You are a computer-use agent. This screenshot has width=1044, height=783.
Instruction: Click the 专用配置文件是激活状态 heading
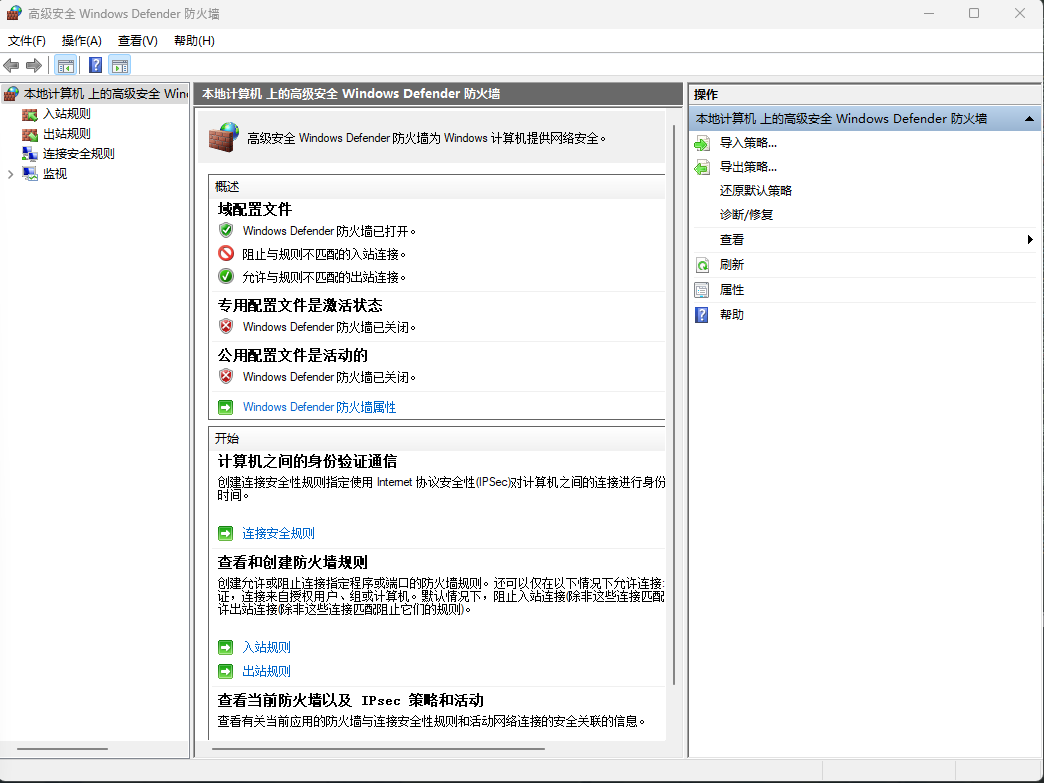(300, 305)
